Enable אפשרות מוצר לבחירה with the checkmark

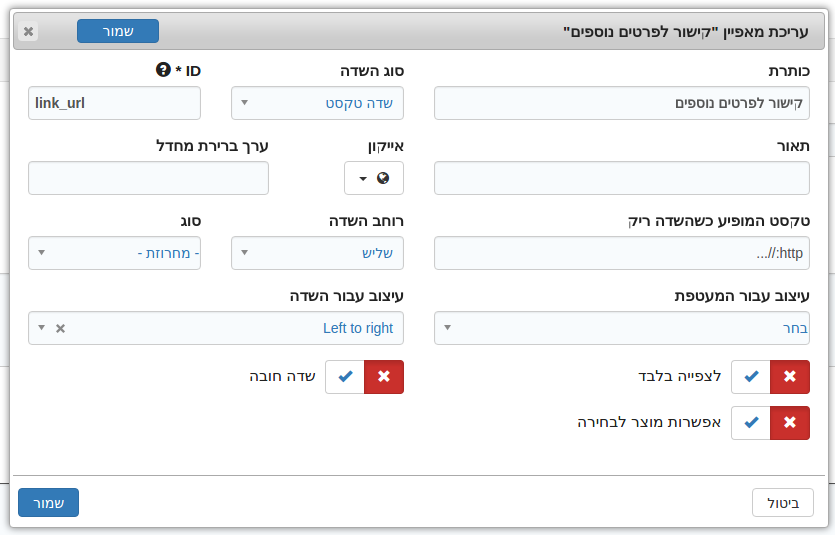point(751,423)
